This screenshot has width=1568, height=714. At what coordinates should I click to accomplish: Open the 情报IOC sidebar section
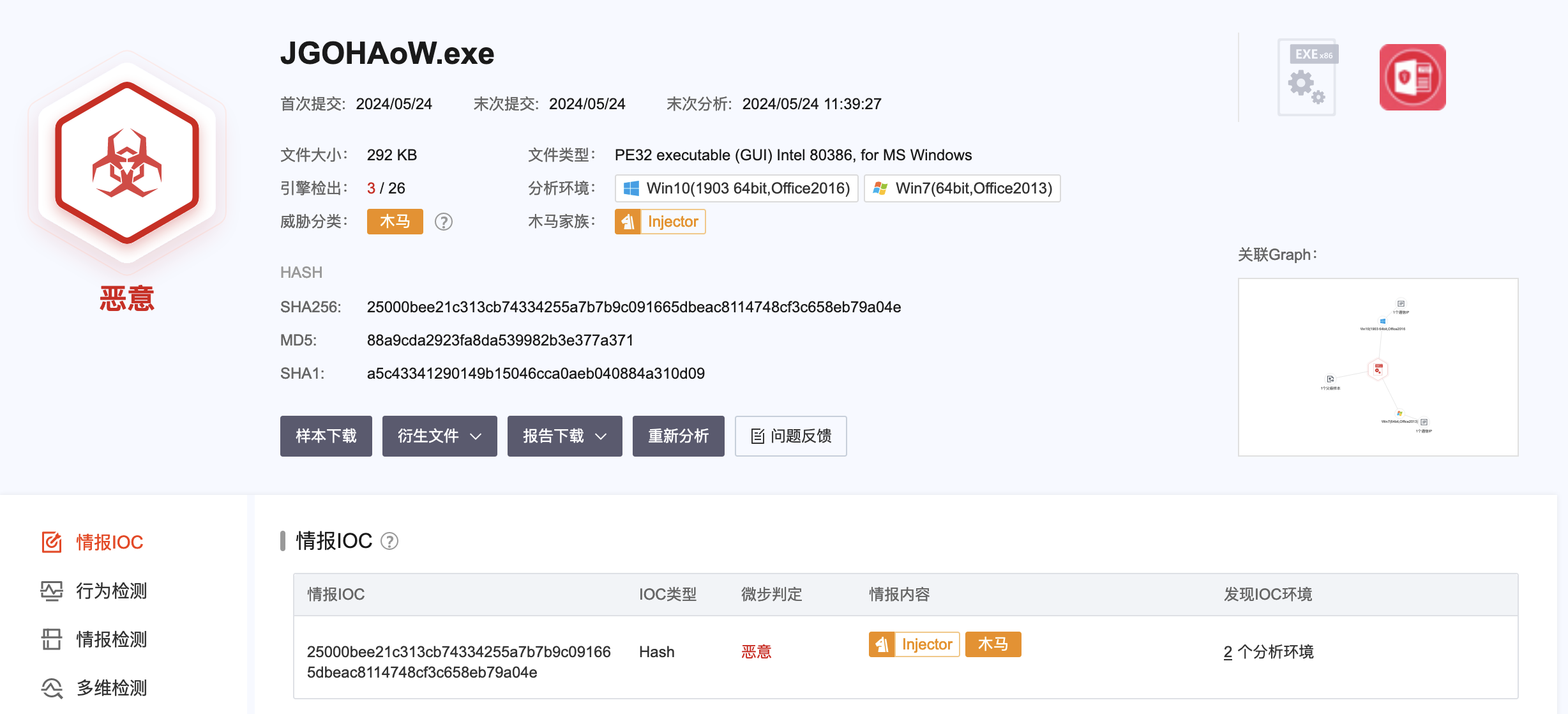(x=93, y=542)
